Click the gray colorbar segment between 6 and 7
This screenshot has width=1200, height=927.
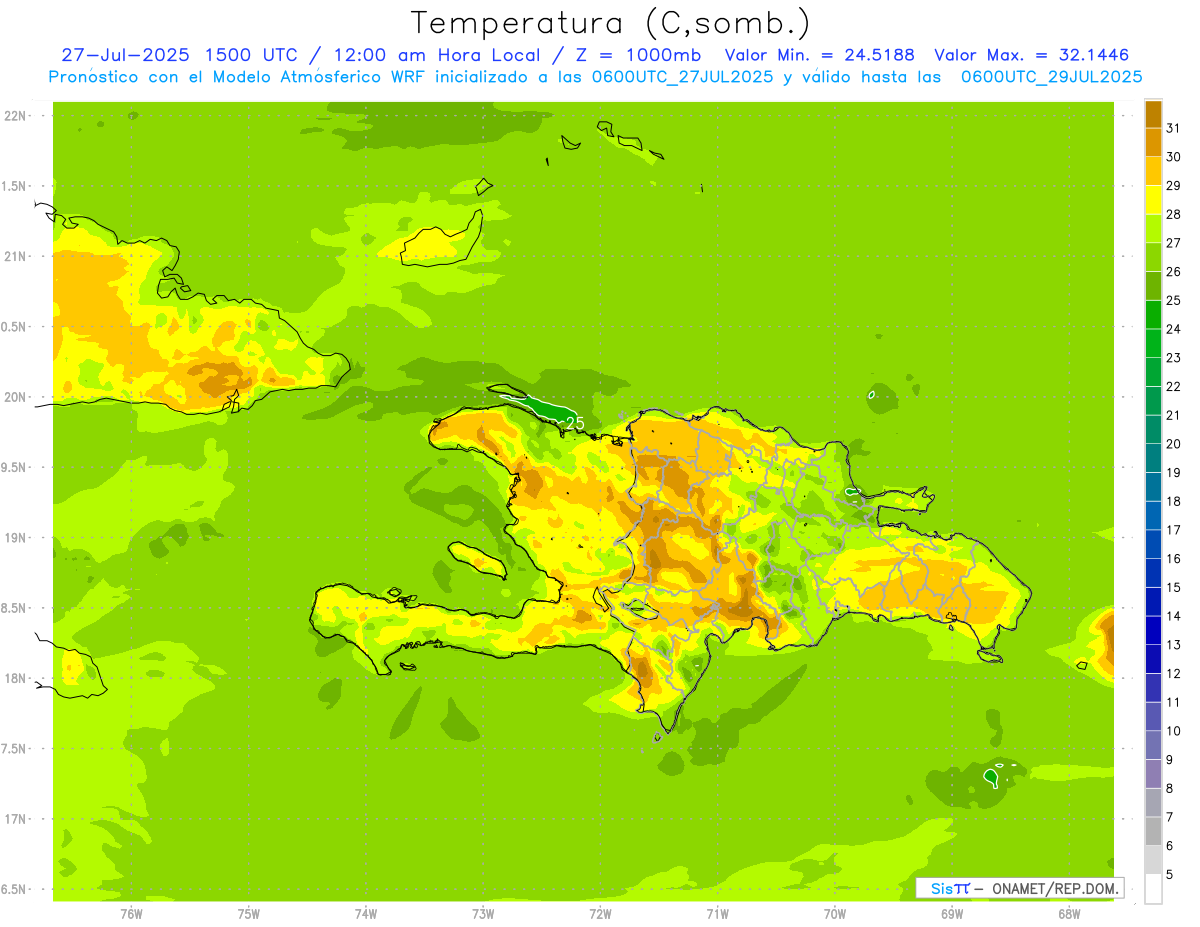[1153, 831]
